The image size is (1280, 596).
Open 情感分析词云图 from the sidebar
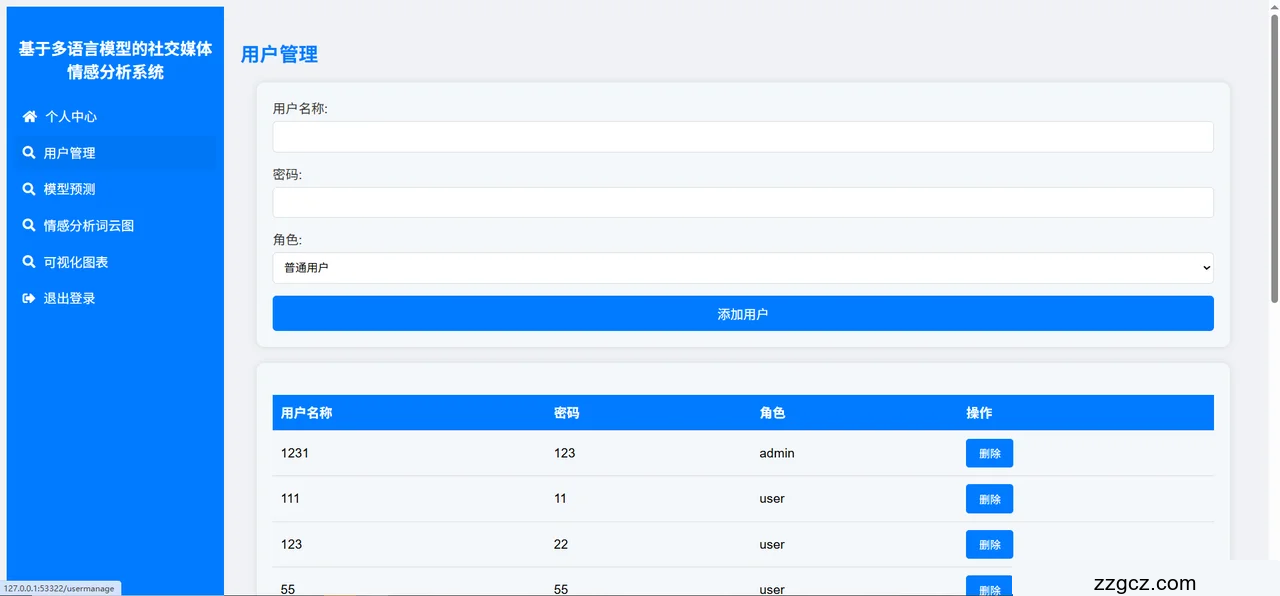coord(88,226)
